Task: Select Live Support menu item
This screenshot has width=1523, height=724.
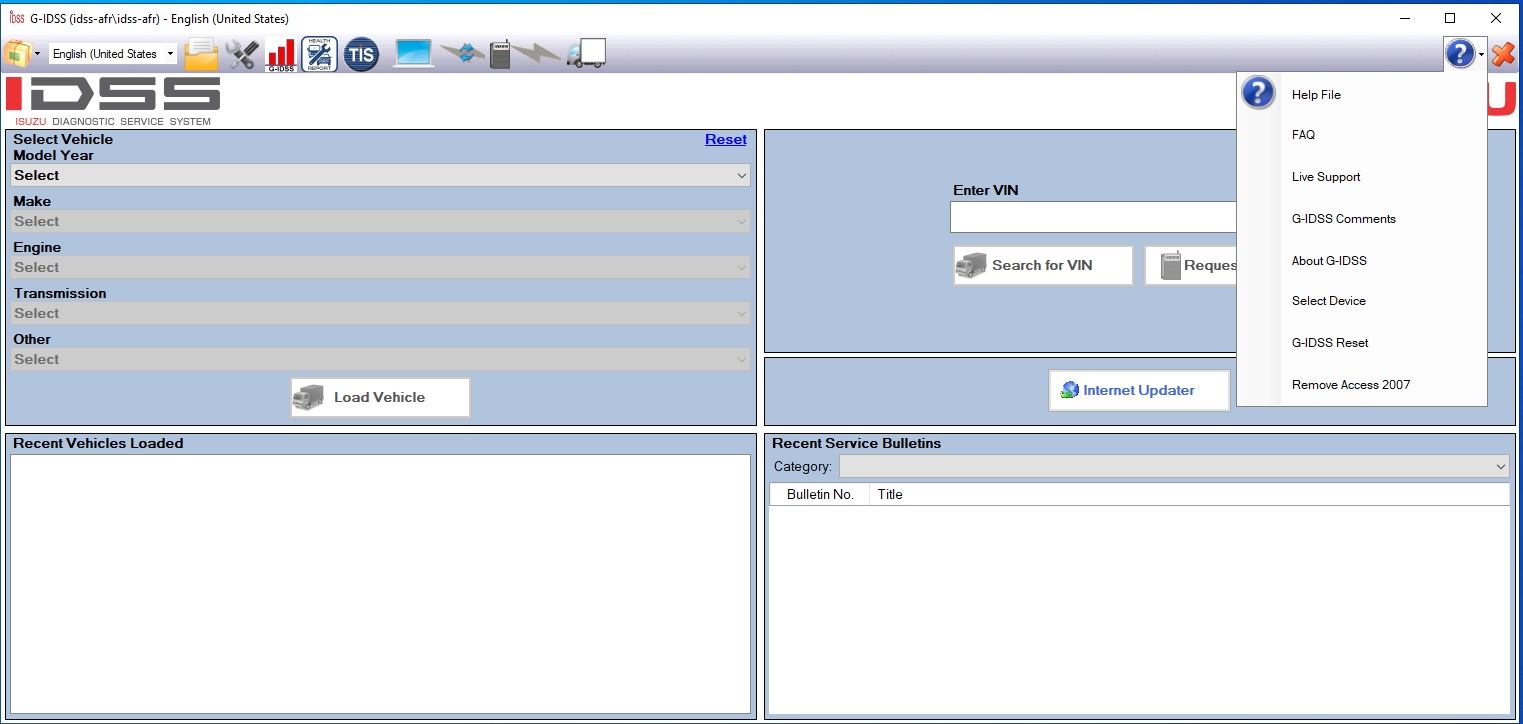Action: 1362,177
